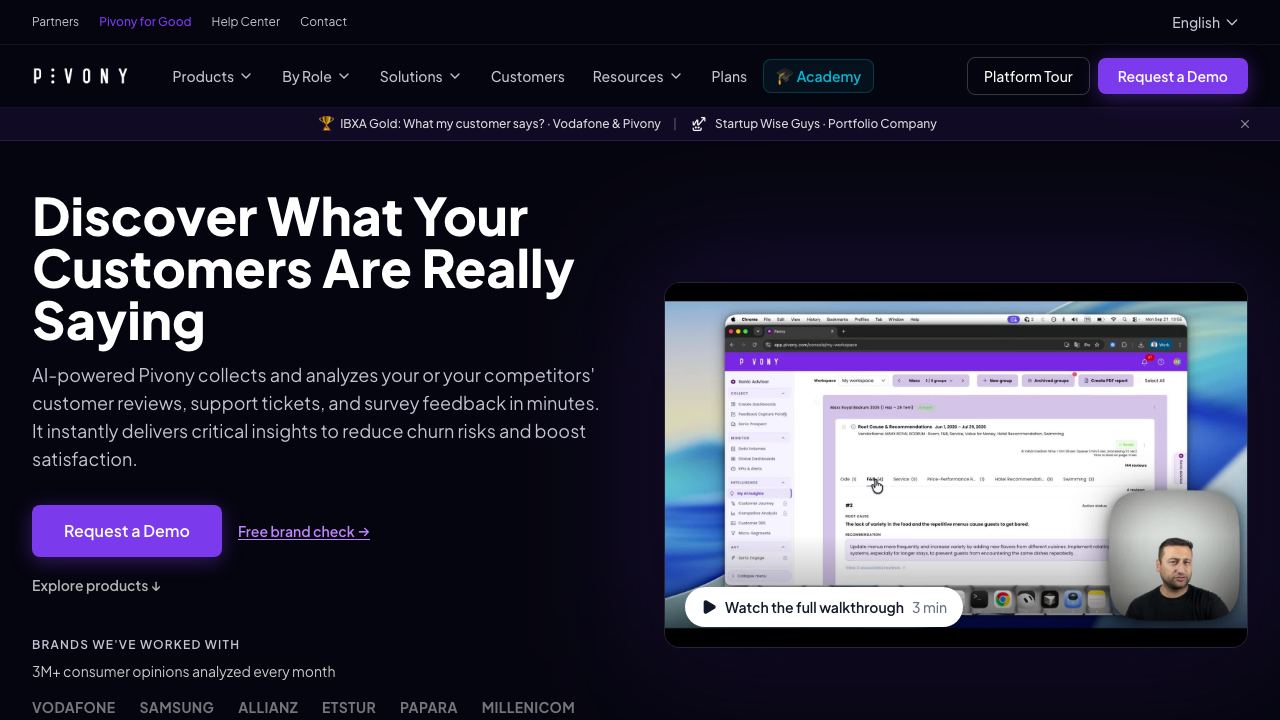This screenshot has width=1280, height=720.
Task: Open the English language dropdown
Action: pos(1205,22)
